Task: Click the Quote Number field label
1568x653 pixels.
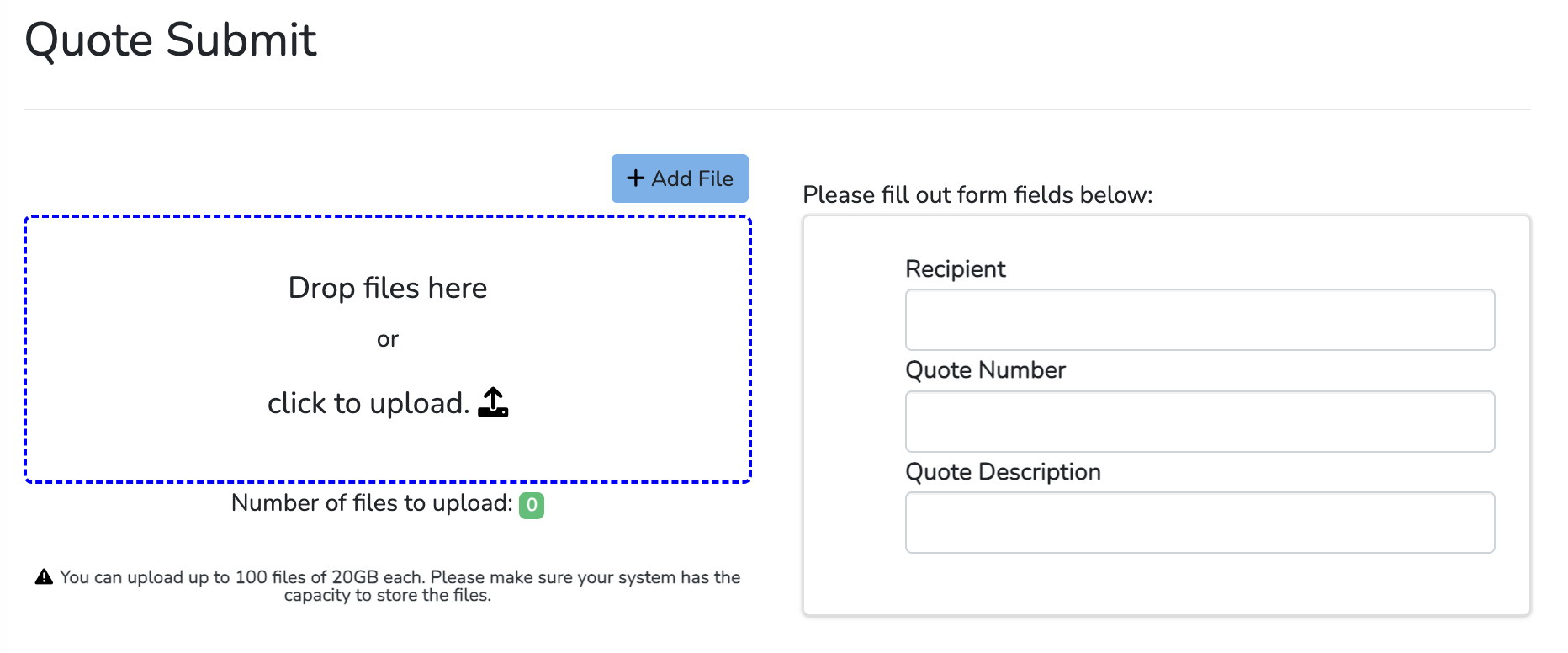Action: [985, 370]
